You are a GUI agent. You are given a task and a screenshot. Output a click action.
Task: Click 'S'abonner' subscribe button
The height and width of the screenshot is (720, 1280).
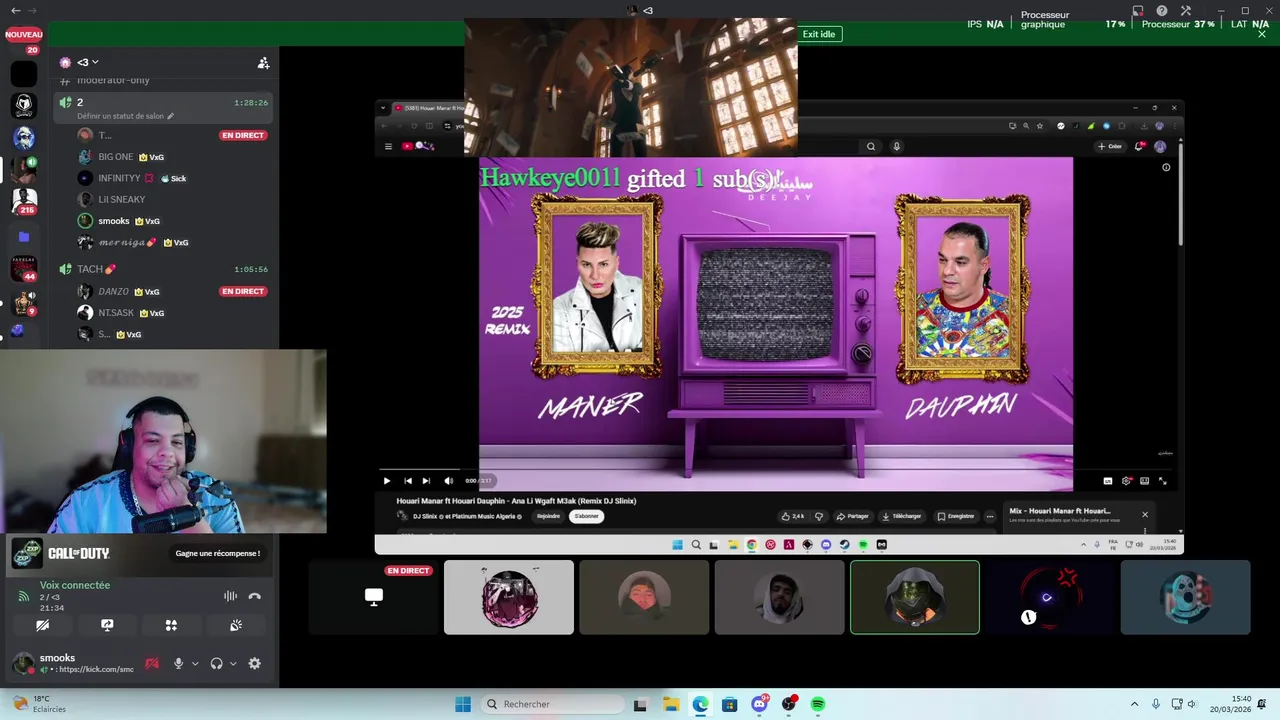pyautogui.click(x=586, y=516)
